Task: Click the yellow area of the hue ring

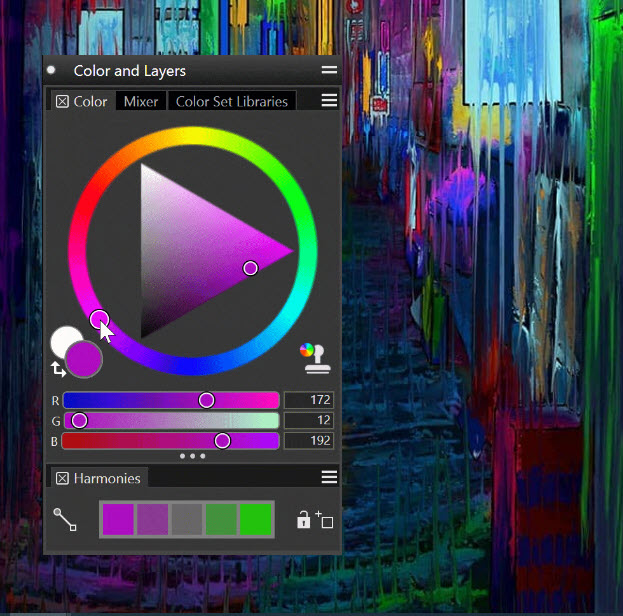Action: click(x=193, y=136)
